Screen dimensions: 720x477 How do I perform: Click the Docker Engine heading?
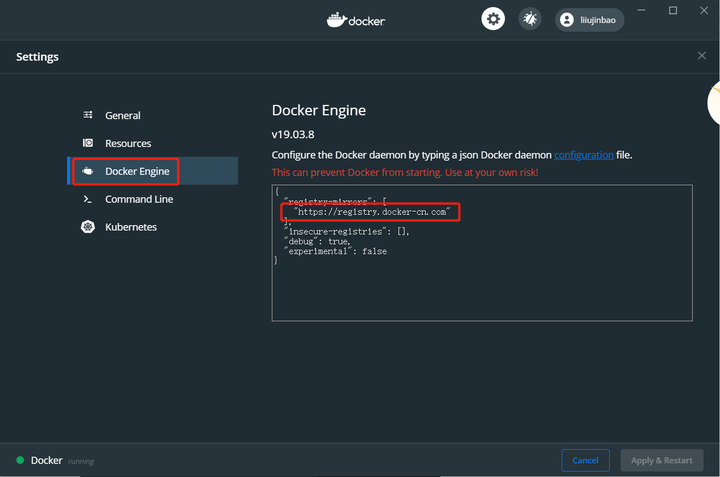coord(319,111)
